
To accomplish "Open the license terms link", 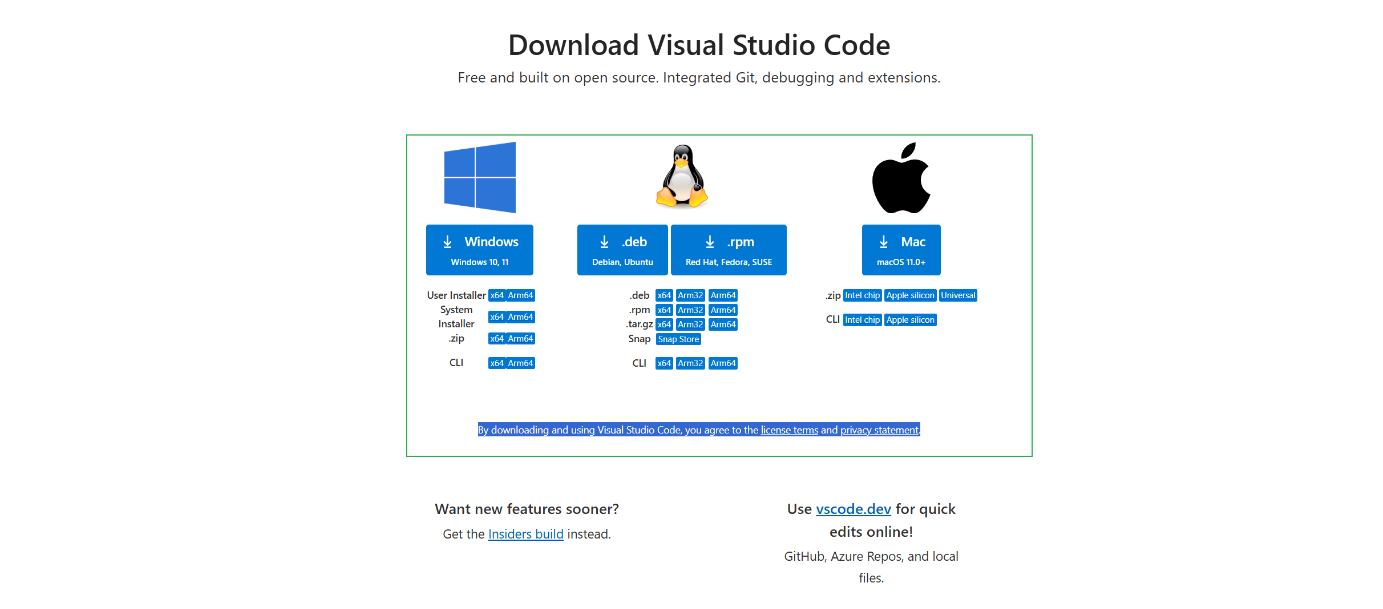I will (789, 430).
